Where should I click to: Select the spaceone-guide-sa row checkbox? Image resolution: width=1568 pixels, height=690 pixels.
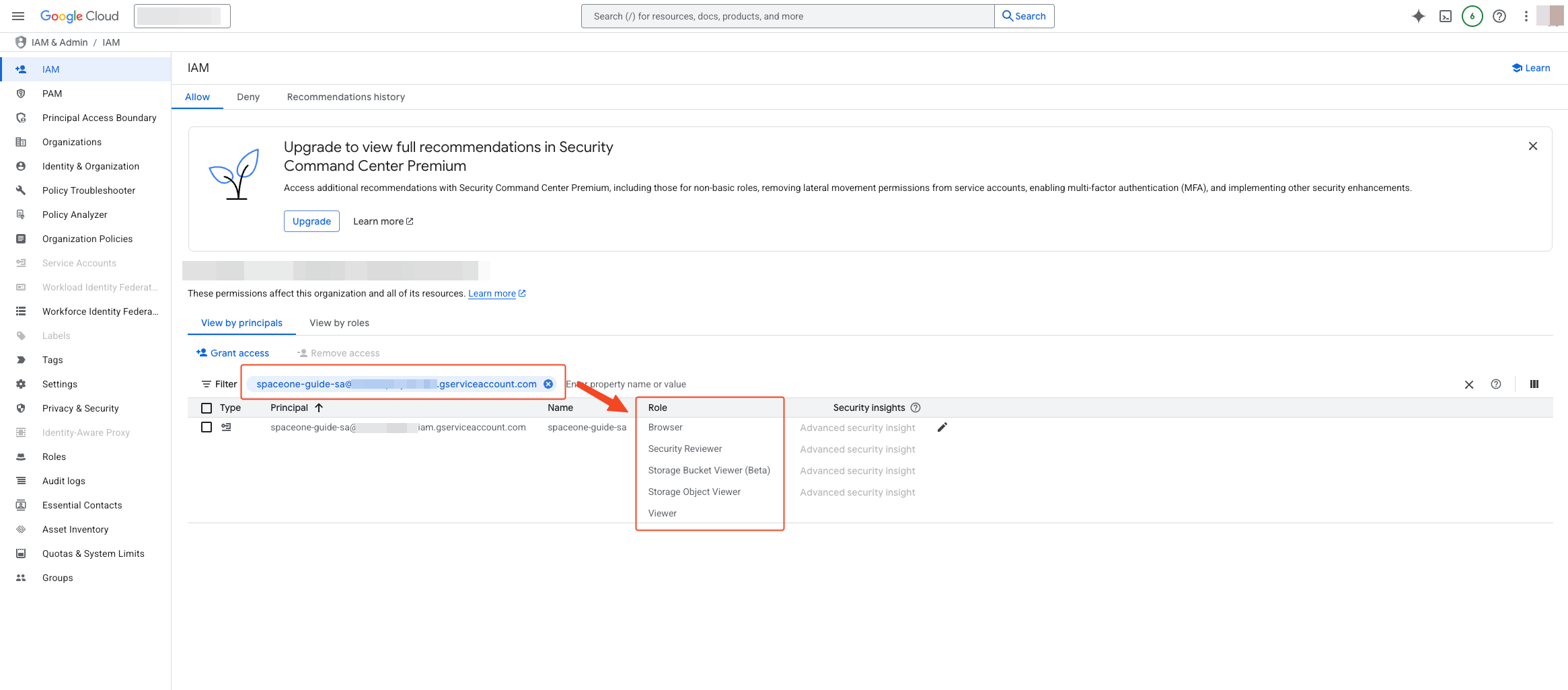point(207,427)
